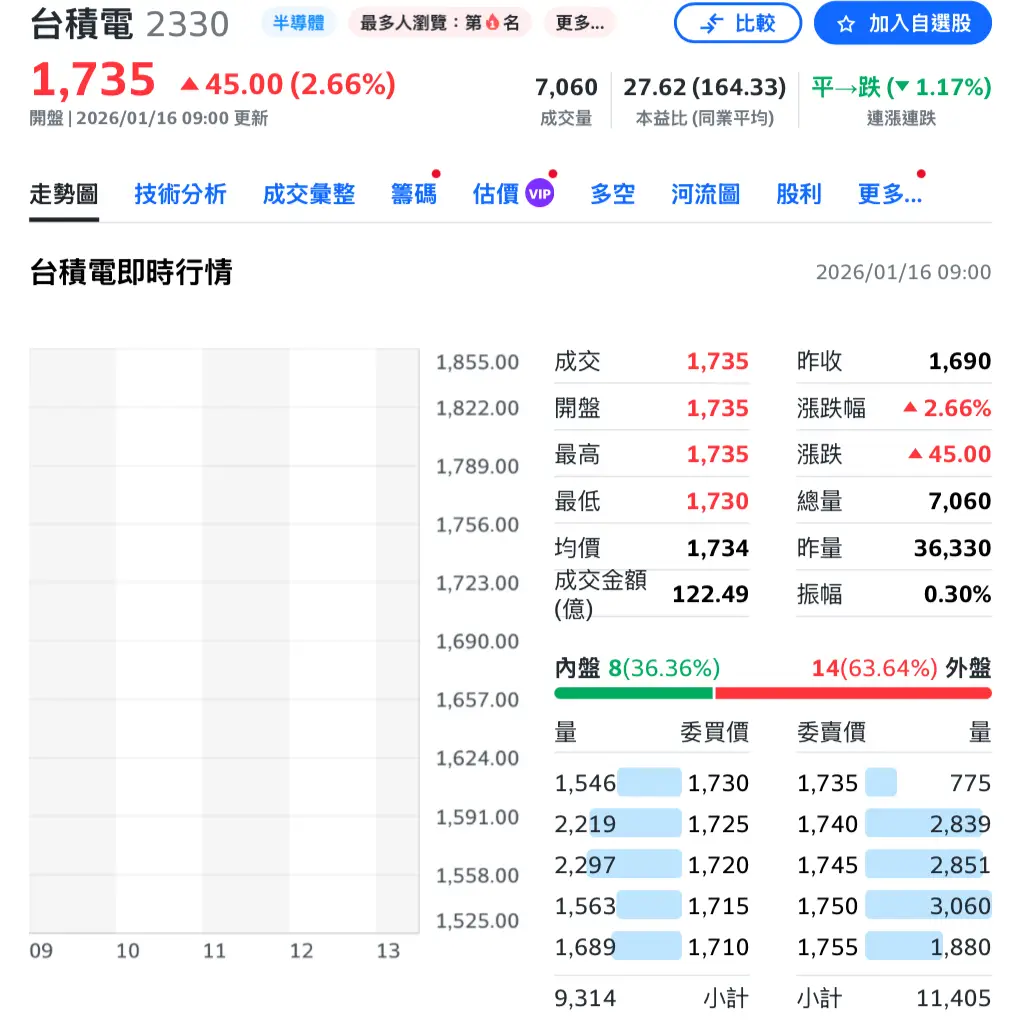Switch to the 技術分析 tab
Screen dimensions: 1021x1022
point(181,194)
